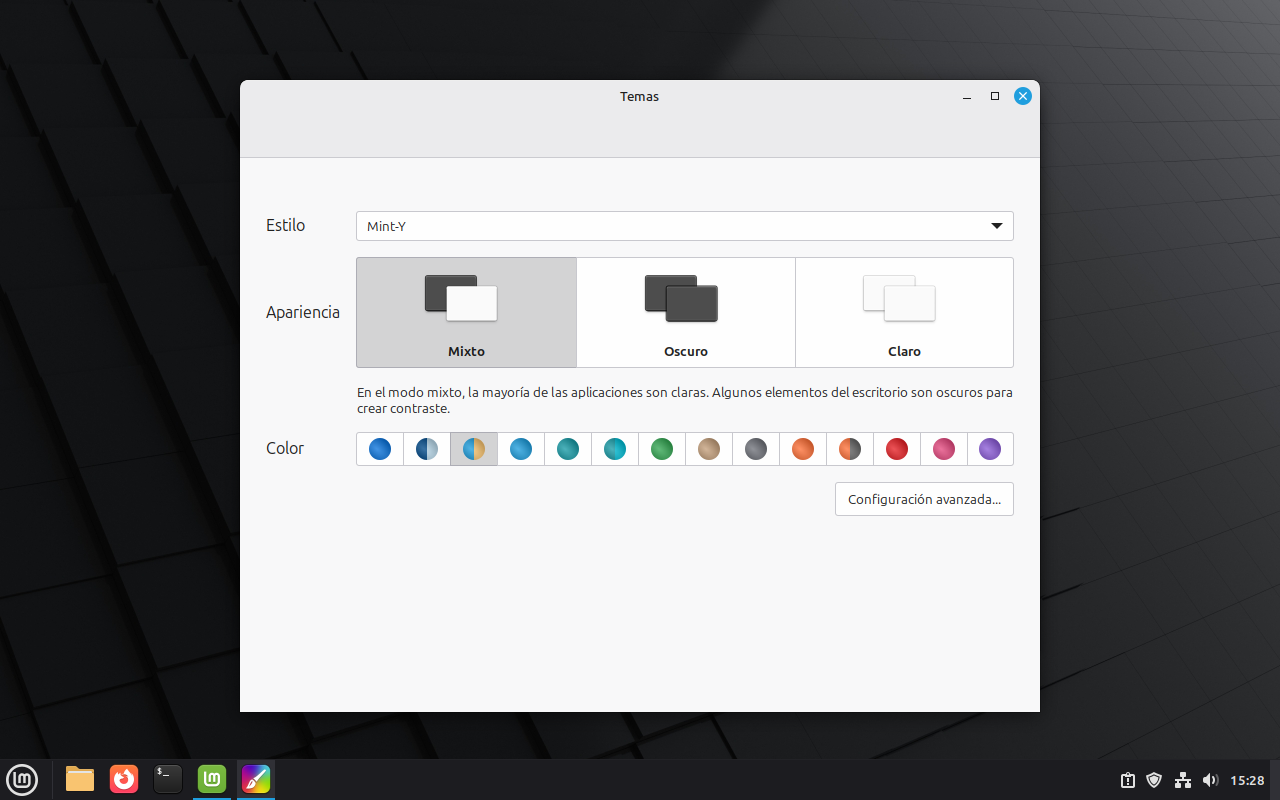Open the Update Manager shield tray icon
The height and width of the screenshot is (800, 1280).
pyautogui.click(x=1154, y=780)
